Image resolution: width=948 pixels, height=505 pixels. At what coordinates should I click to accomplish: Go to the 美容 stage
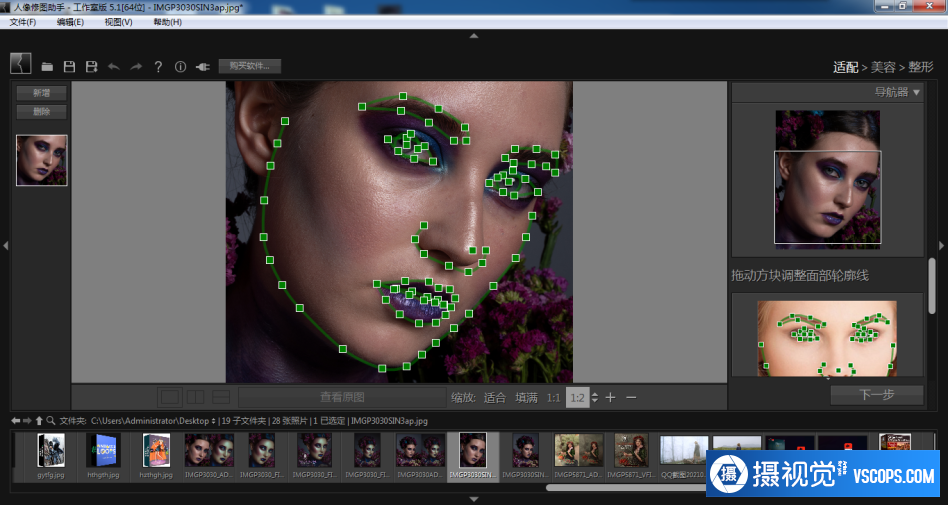tap(883, 67)
